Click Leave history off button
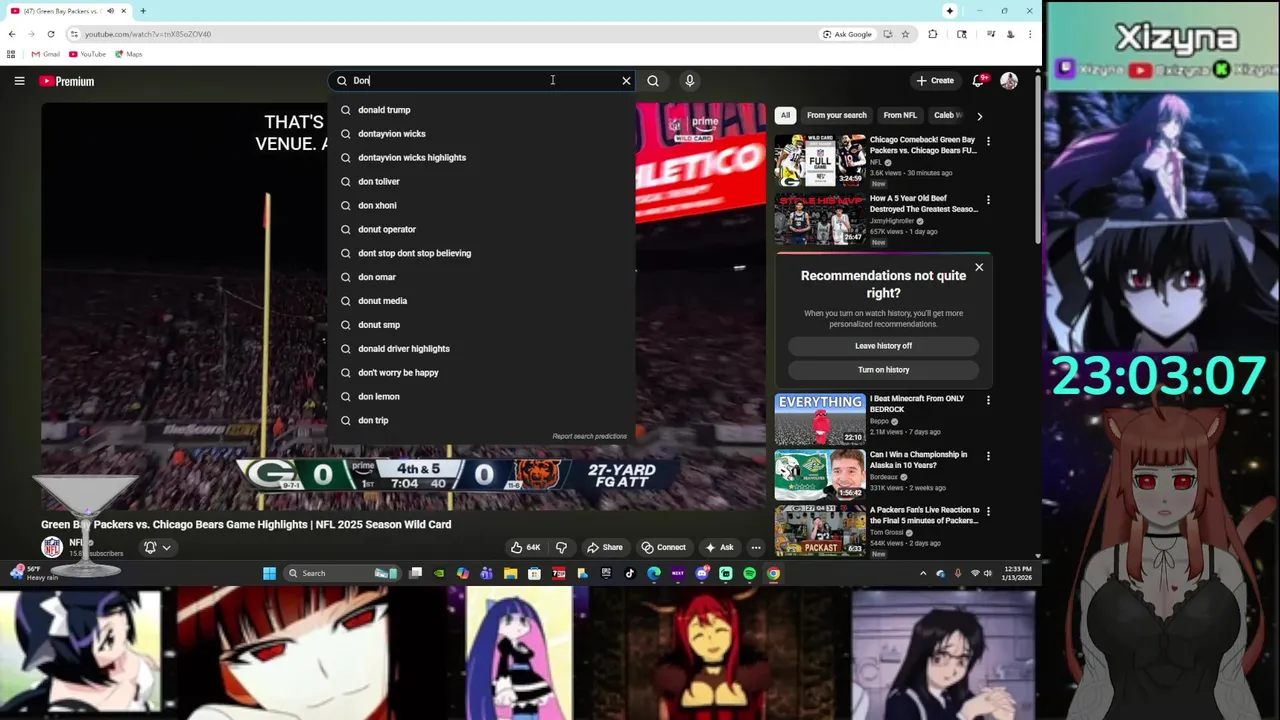The height and width of the screenshot is (720, 1280). pyautogui.click(x=883, y=346)
